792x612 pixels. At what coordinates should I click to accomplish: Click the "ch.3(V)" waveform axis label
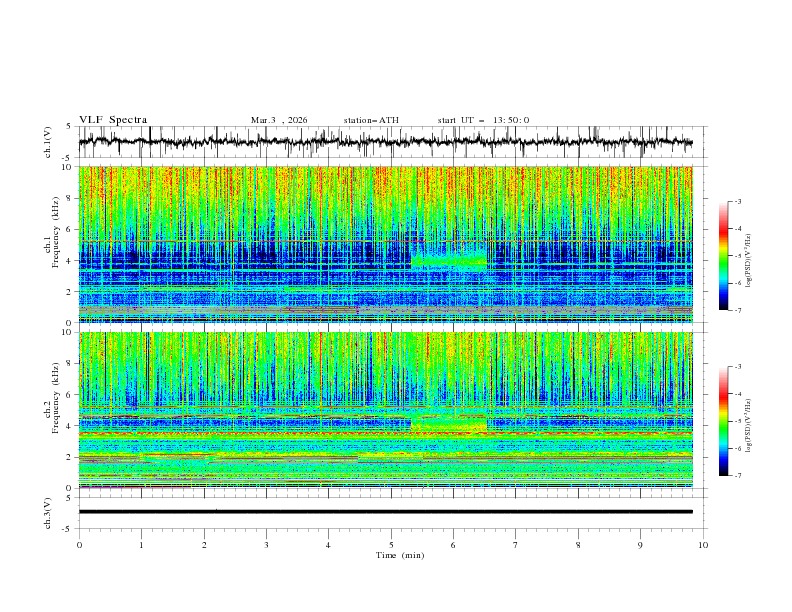[48, 513]
